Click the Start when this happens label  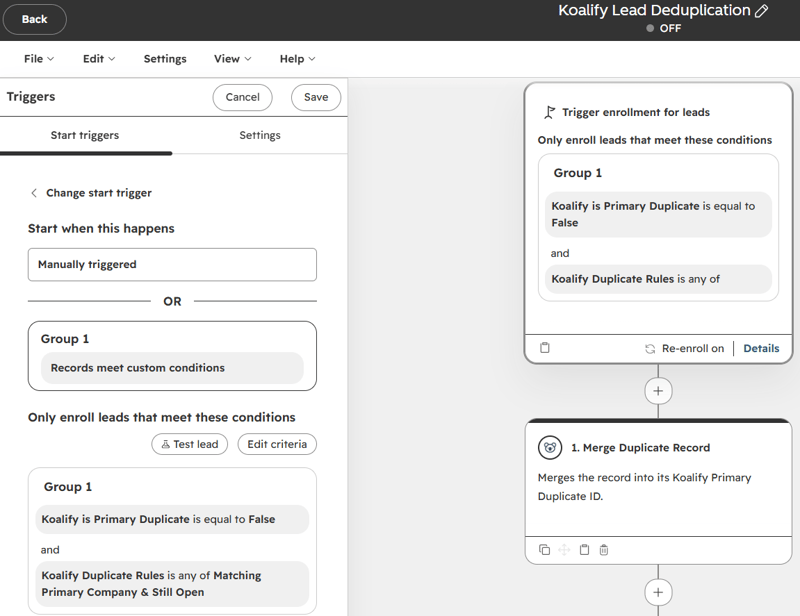(101, 229)
